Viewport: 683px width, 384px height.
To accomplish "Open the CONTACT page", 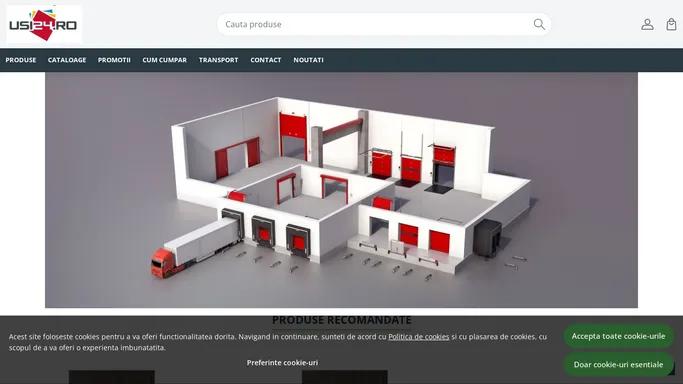I will [266, 60].
